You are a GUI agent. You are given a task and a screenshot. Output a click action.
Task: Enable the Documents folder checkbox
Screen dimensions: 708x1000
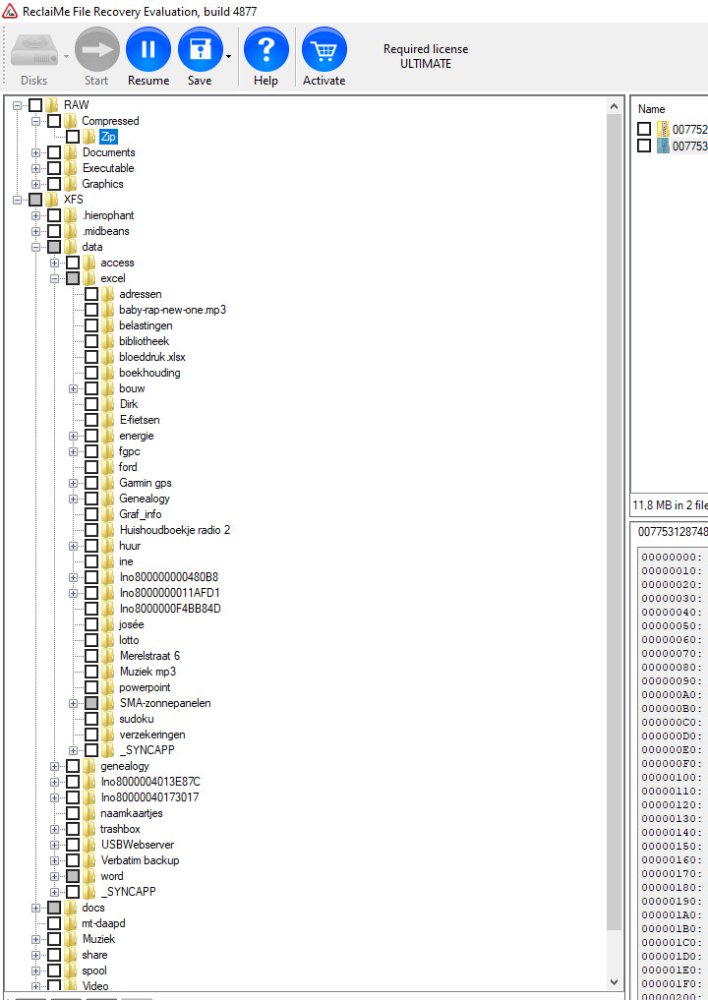54,153
